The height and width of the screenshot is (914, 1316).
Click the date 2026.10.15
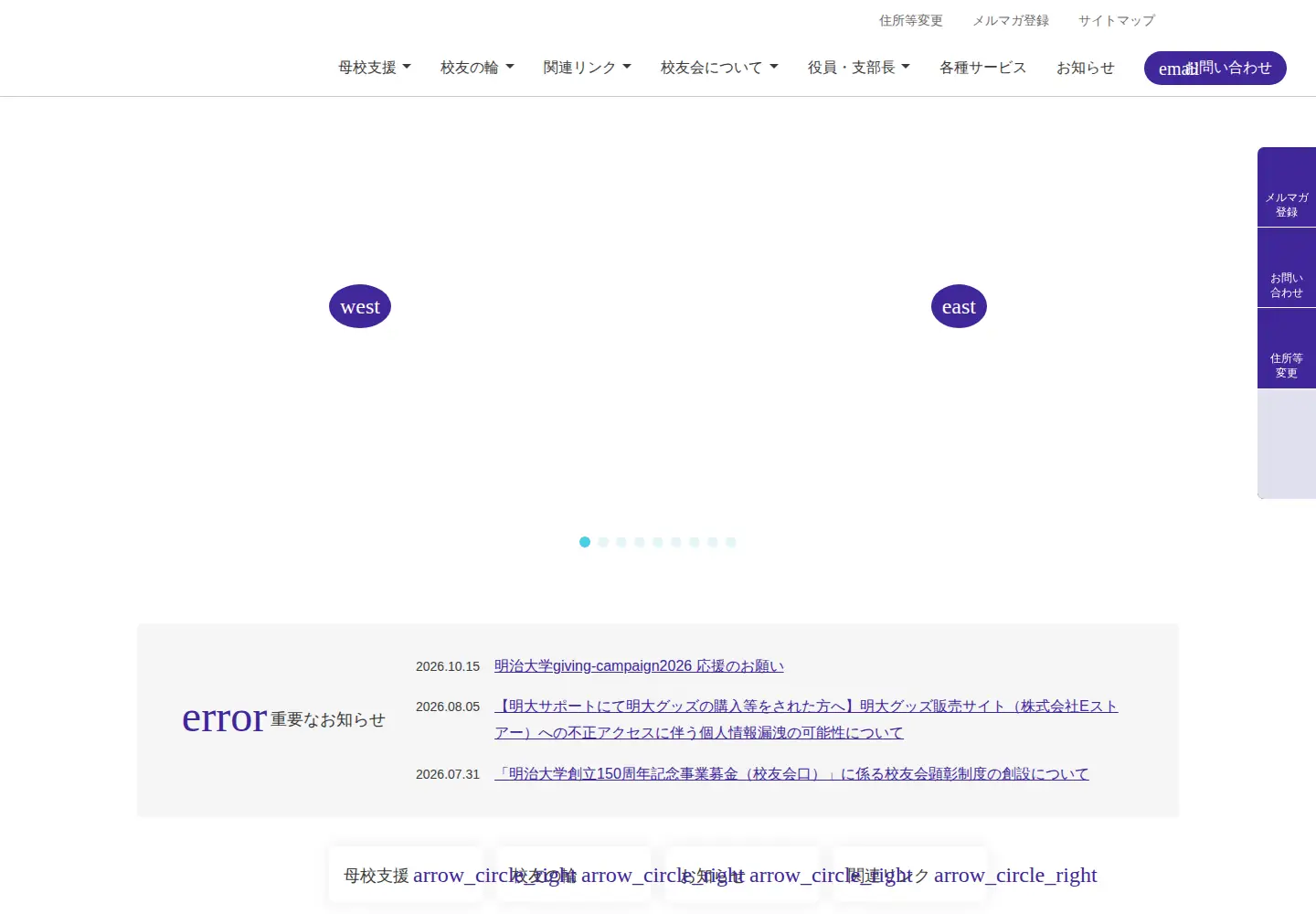click(448, 666)
